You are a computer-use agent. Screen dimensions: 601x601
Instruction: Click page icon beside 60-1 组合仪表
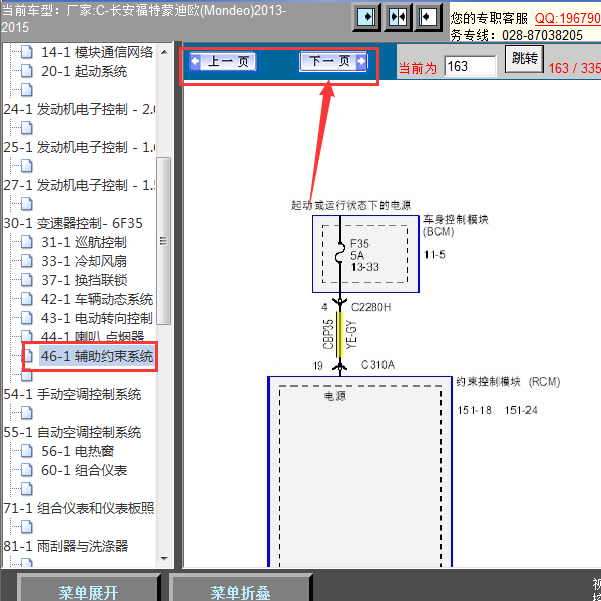[26, 470]
